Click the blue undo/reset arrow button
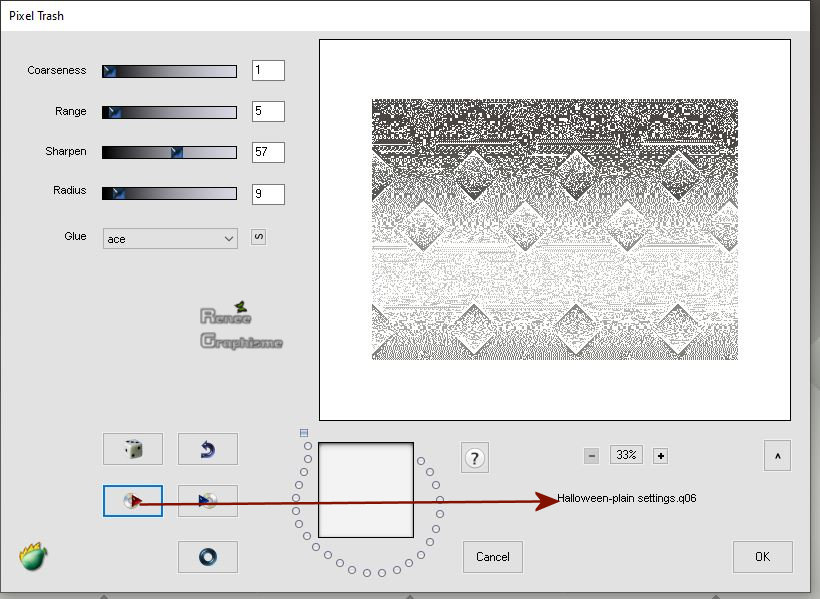 click(x=208, y=449)
